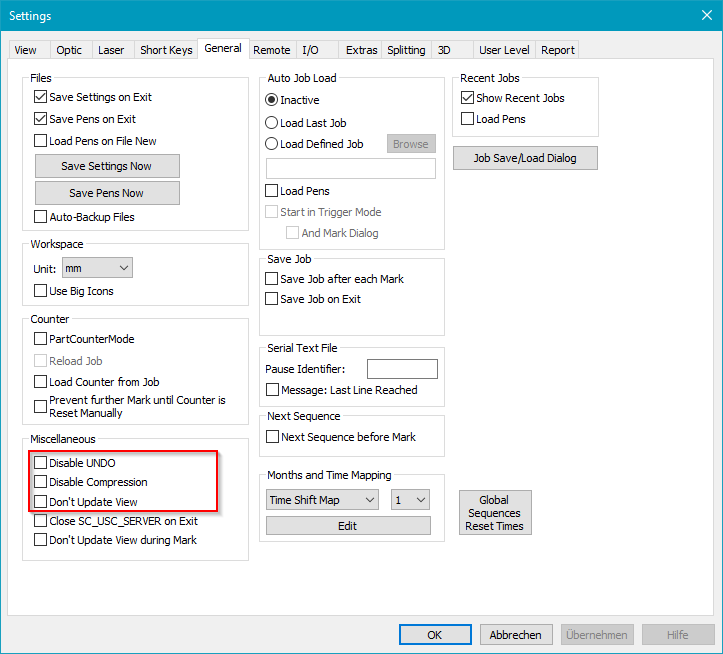The width and height of the screenshot is (723, 654).
Task: Enable Use Big Icons option
Action: pos(41,291)
